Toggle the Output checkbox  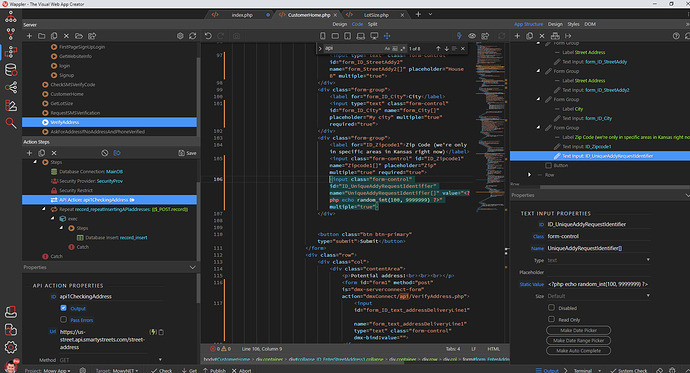tap(63, 308)
